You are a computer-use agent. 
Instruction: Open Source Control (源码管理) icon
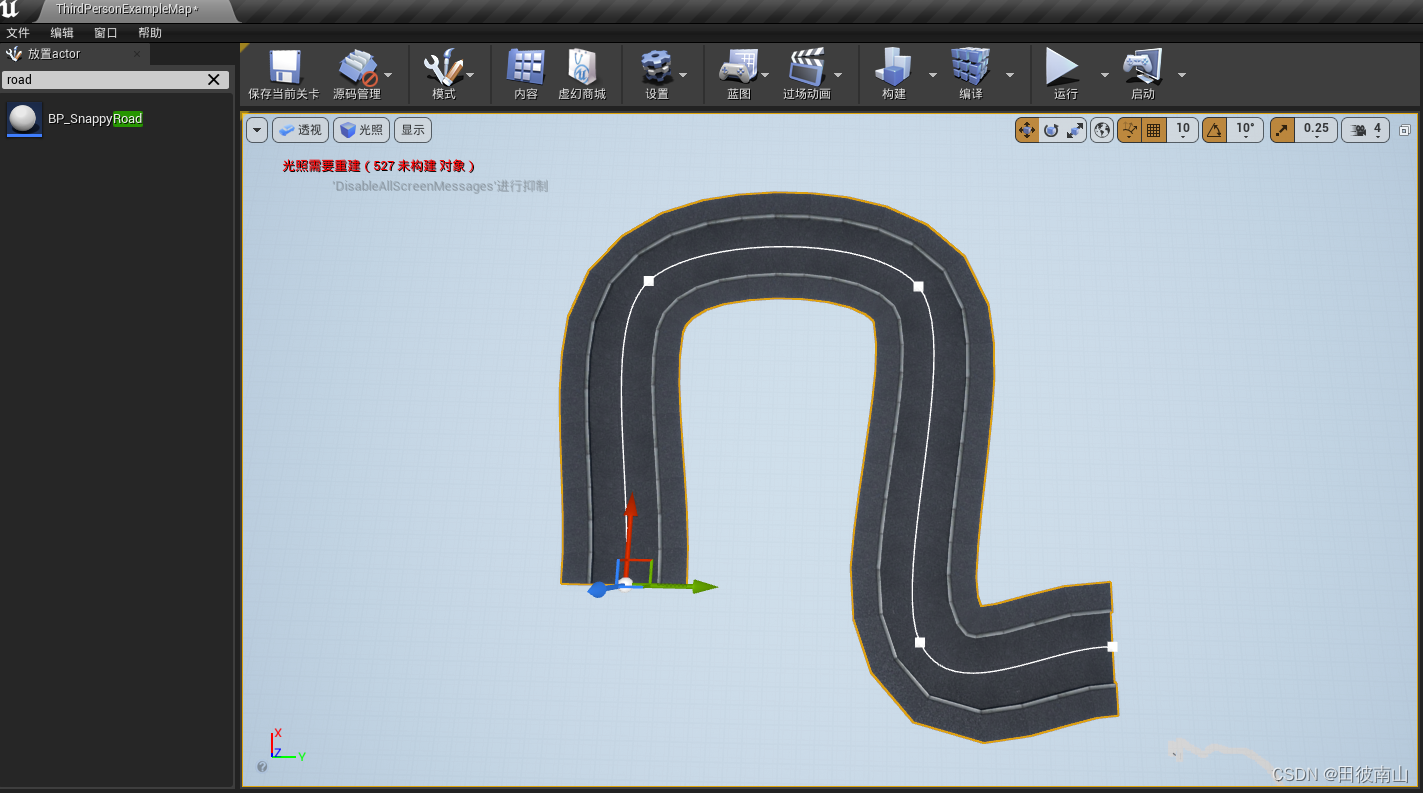coord(357,68)
